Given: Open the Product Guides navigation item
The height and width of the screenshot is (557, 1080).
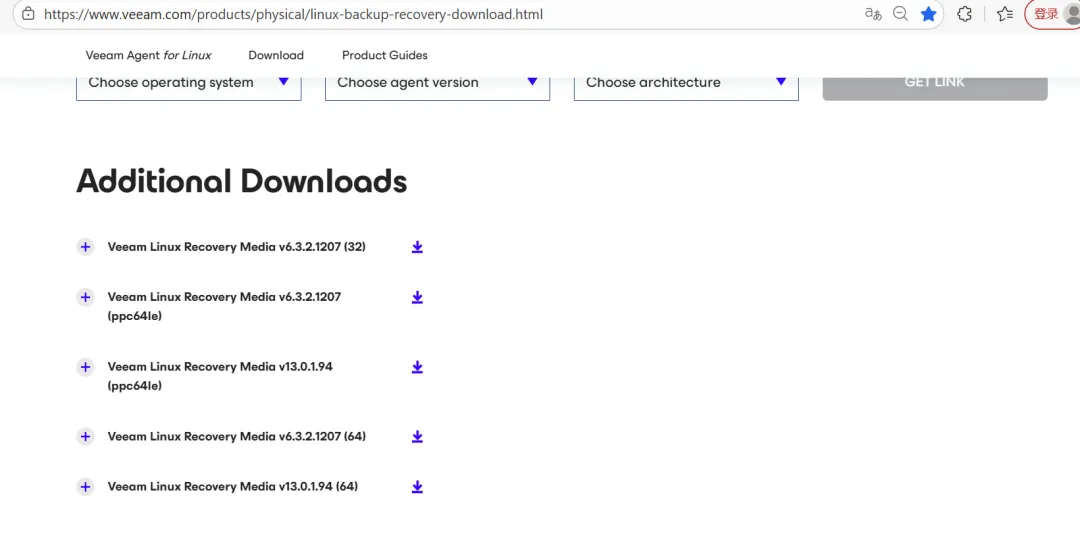Looking at the screenshot, I should (x=385, y=55).
